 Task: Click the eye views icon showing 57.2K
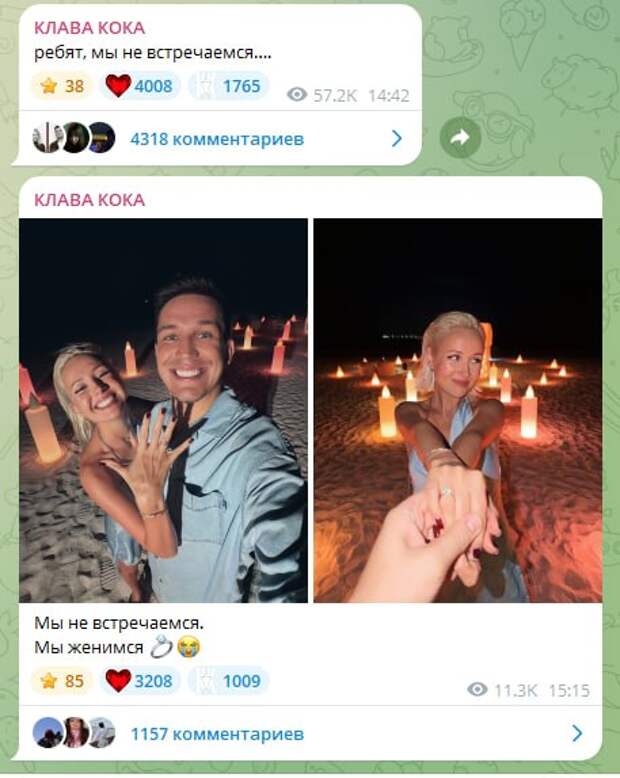297,94
